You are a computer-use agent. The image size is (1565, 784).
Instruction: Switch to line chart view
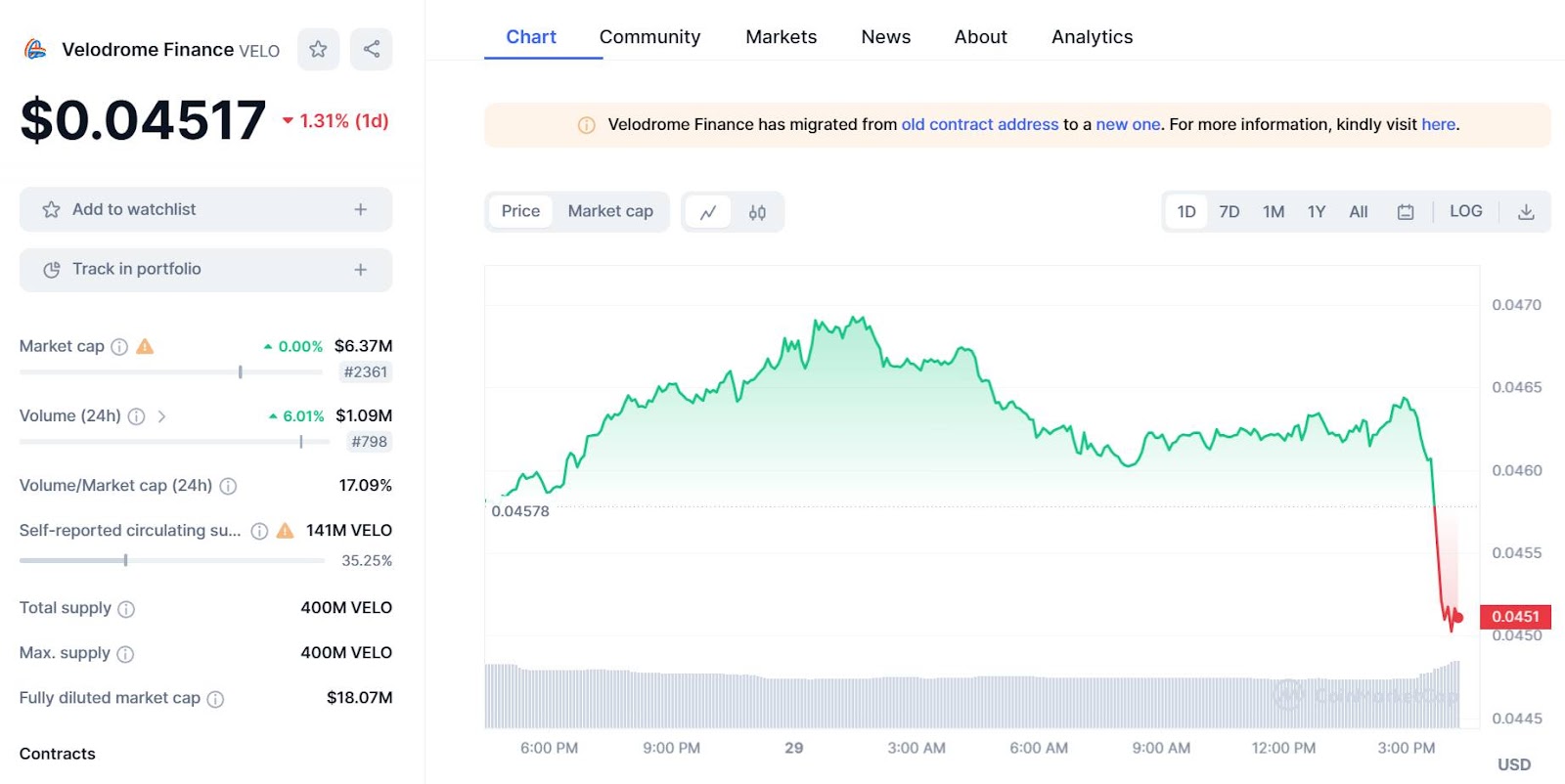coord(708,212)
